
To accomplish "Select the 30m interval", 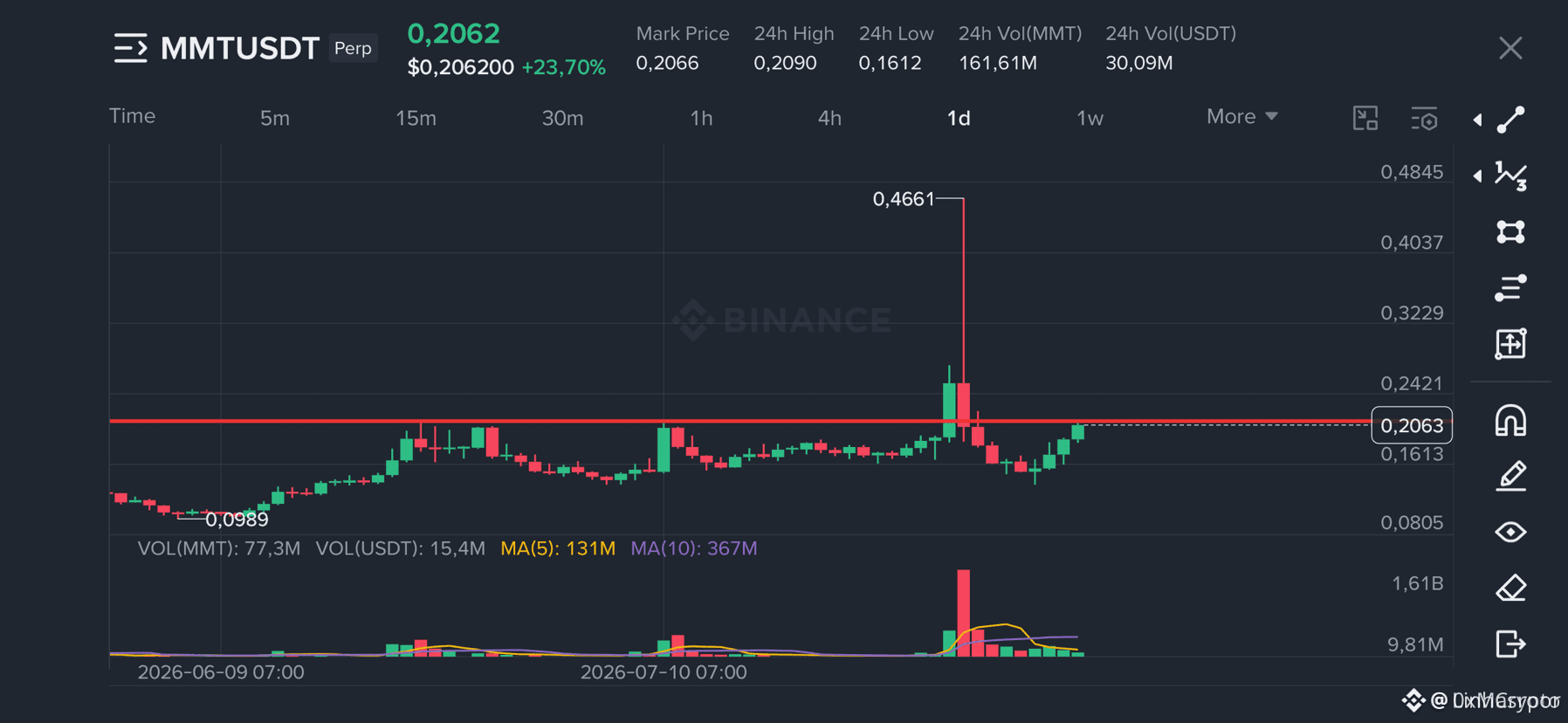I will coord(562,118).
